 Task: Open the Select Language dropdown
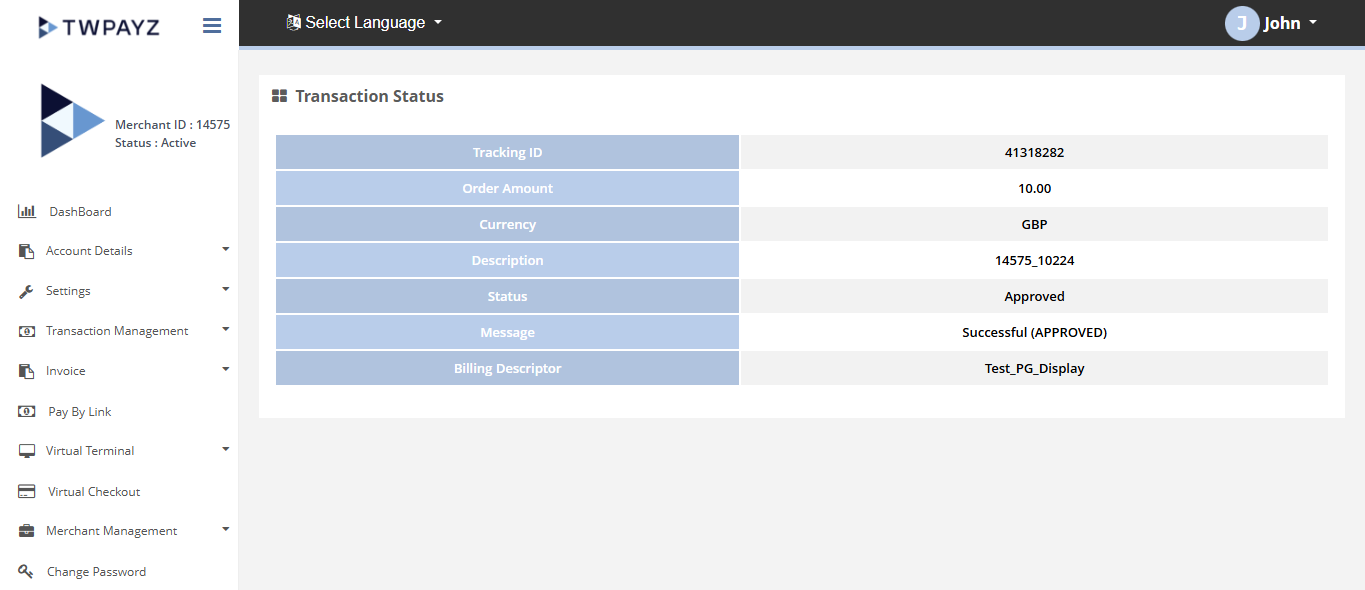coord(364,22)
